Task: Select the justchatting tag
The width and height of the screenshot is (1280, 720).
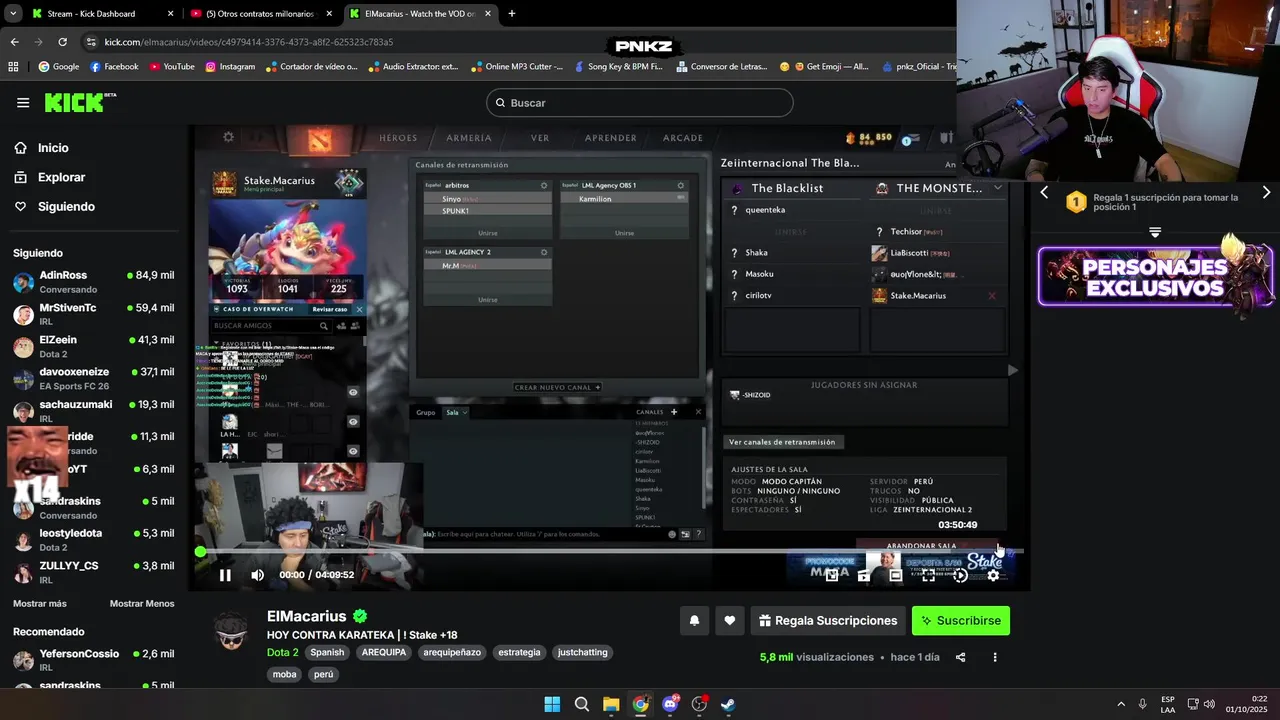Action: [x=583, y=652]
